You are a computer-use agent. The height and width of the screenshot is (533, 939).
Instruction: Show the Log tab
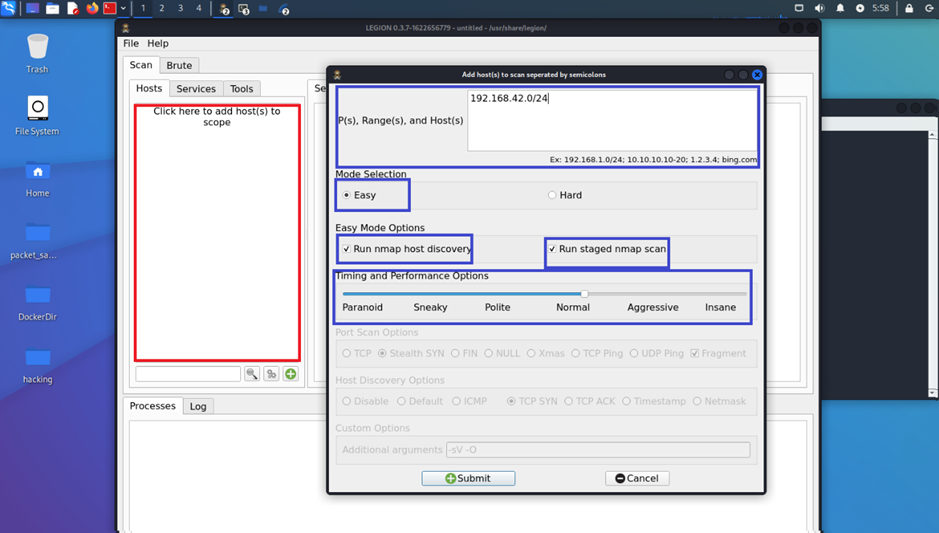[x=198, y=407]
